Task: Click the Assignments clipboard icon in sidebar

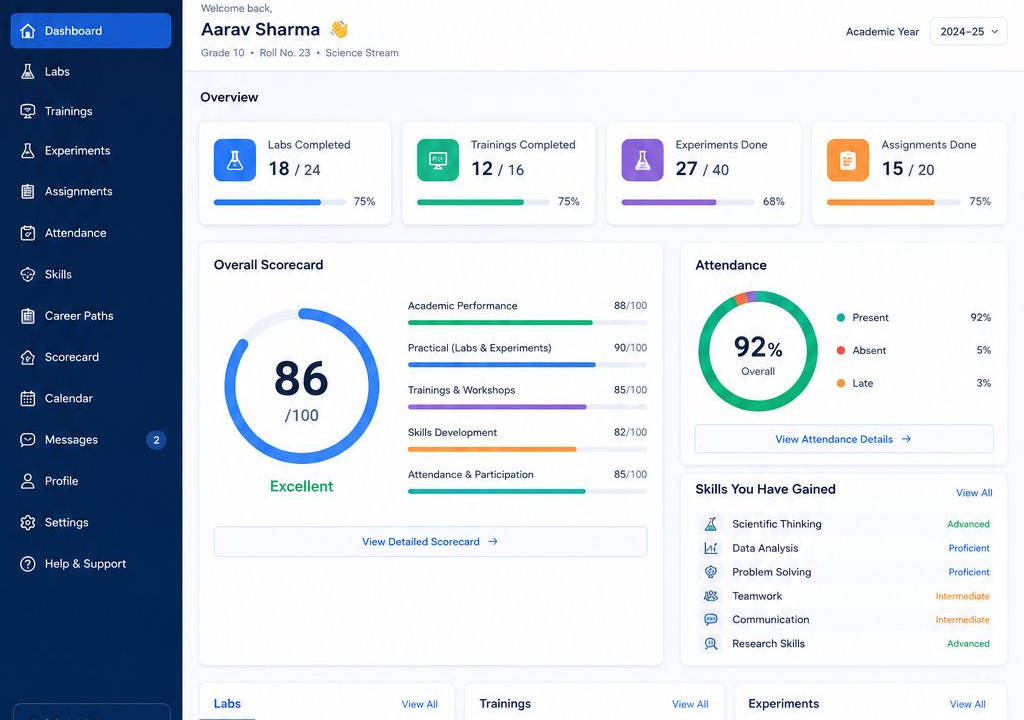Action: 27,191
